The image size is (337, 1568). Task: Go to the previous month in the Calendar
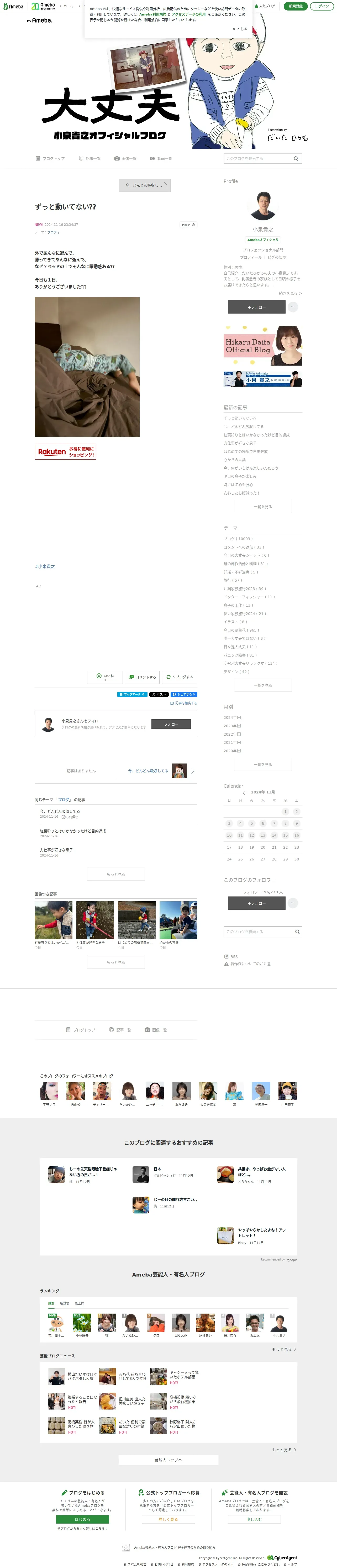(244, 792)
